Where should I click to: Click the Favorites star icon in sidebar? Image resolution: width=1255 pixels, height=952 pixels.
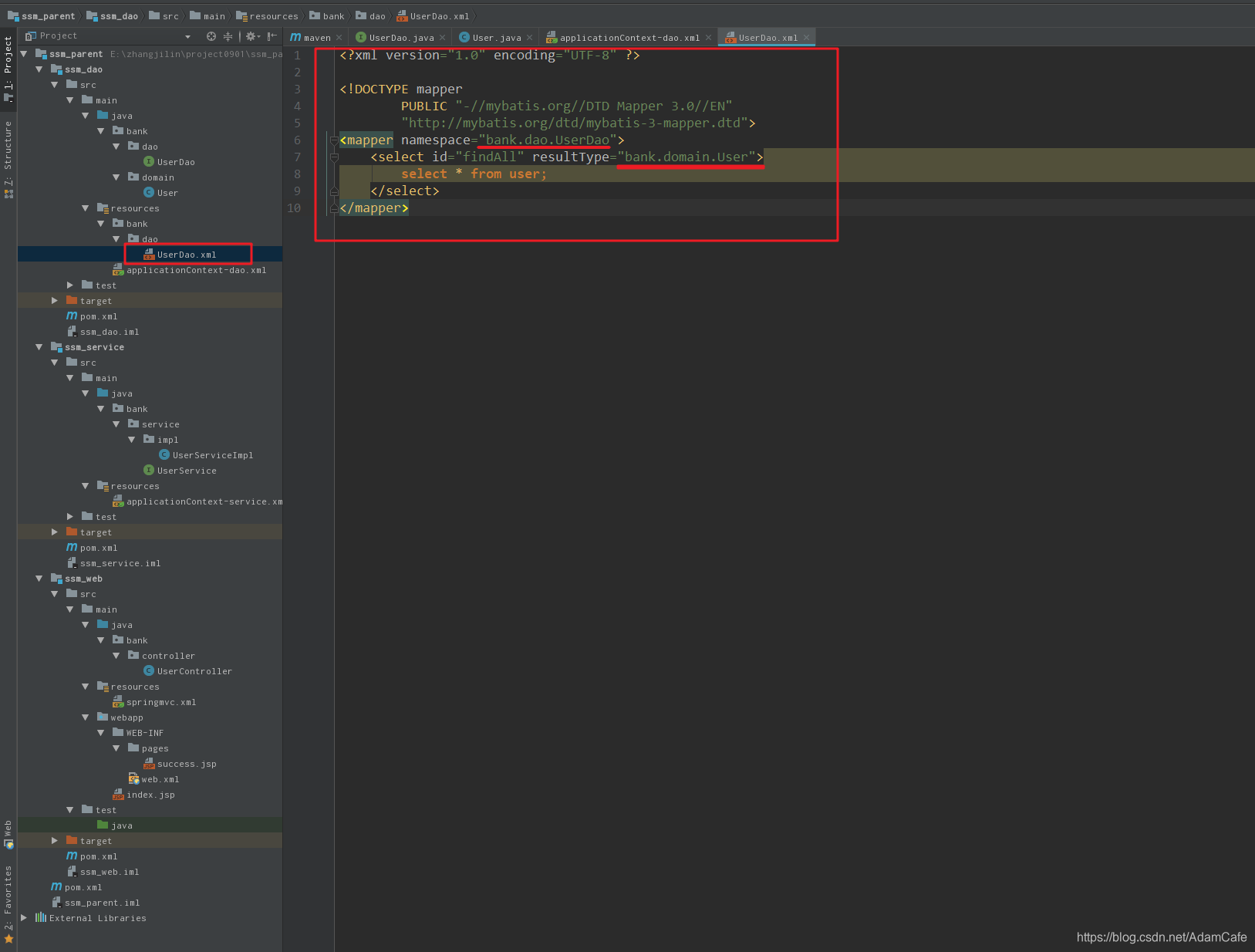point(8,939)
